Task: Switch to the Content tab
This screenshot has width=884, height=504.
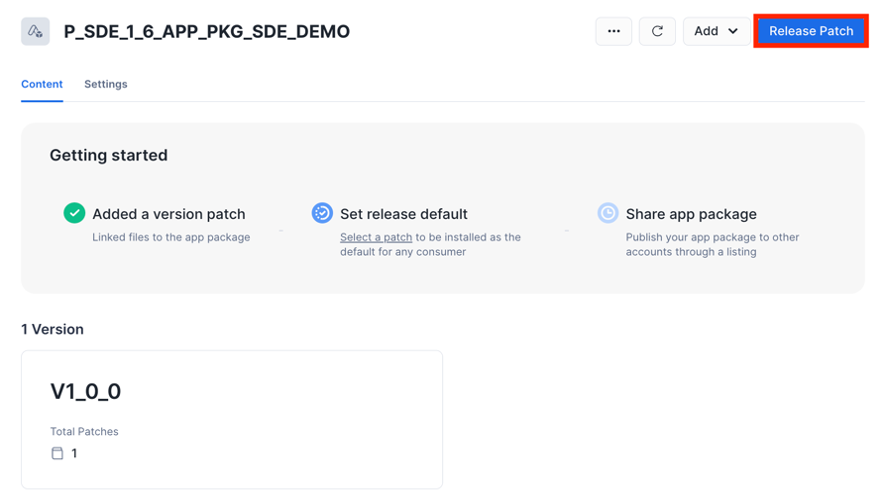Action: pyautogui.click(x=42, y=85)
